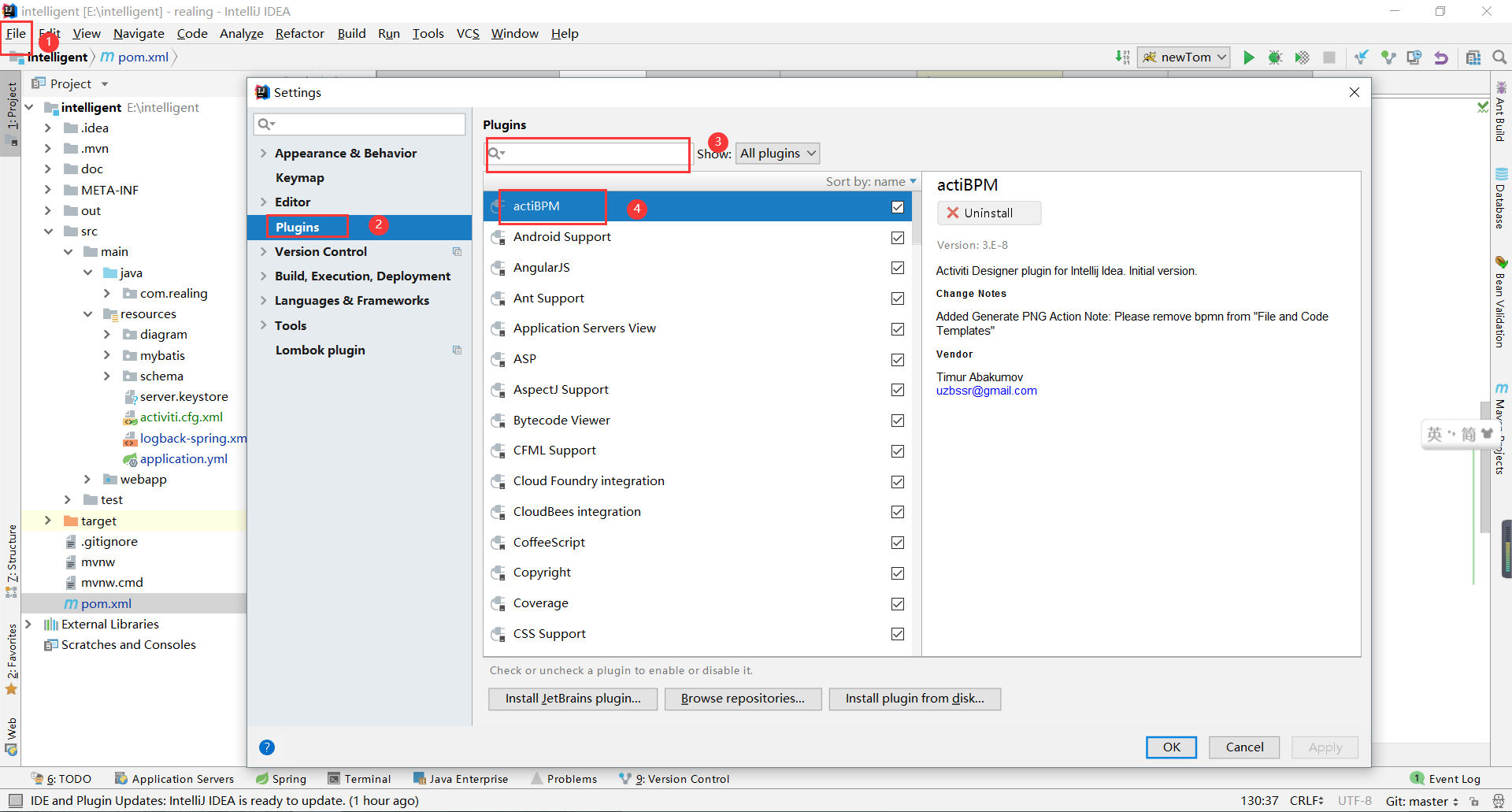Open the newTom run configuration dropdown
Screen dimensions: 1512x812
point(1184,57)
